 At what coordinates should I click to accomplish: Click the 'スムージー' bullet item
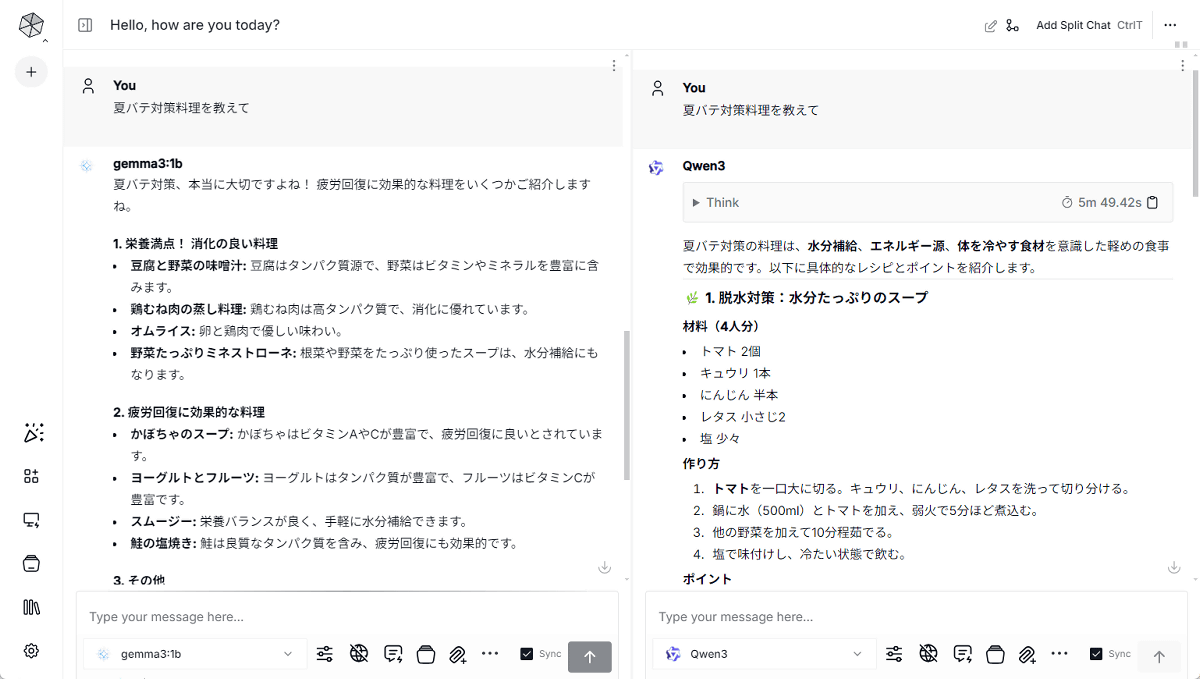click(299, 522)
